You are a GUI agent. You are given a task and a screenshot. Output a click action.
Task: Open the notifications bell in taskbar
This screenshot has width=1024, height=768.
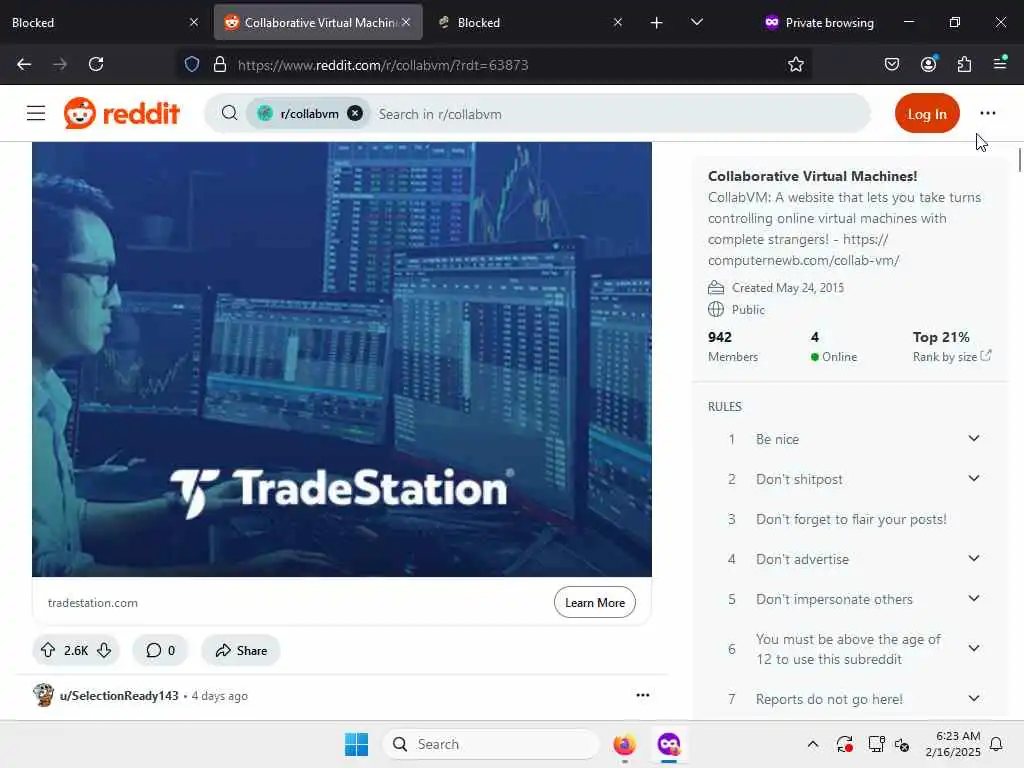[x=996, y=744]
